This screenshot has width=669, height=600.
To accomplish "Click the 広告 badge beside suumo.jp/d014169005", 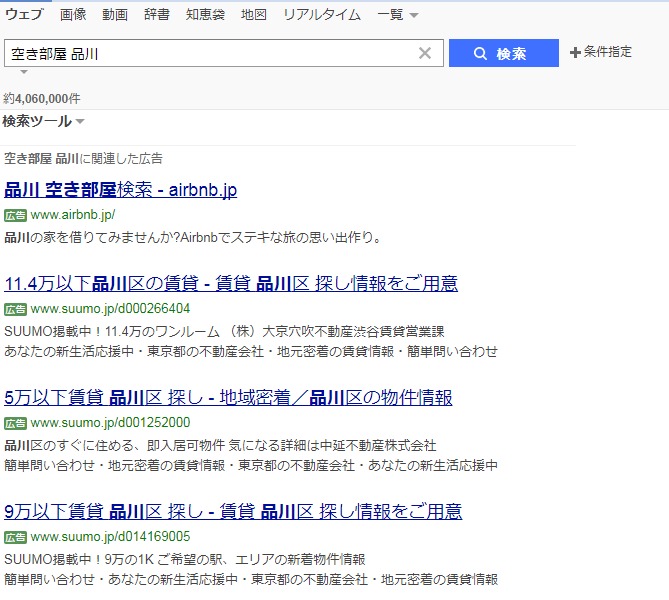I will [15, 537].
